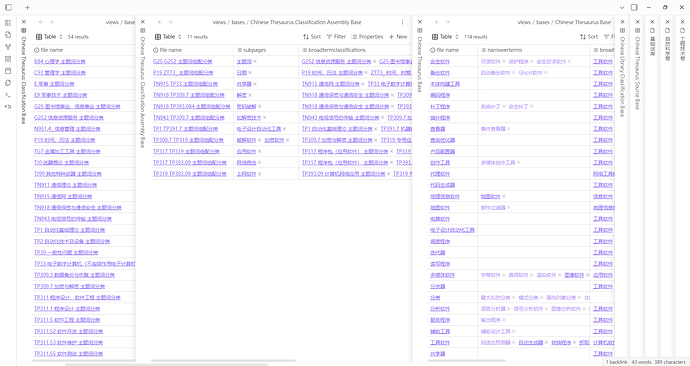Viewport: 690px width, 366px height.
Task: Click the three-dot more options icon
Action: click(402, 22)
